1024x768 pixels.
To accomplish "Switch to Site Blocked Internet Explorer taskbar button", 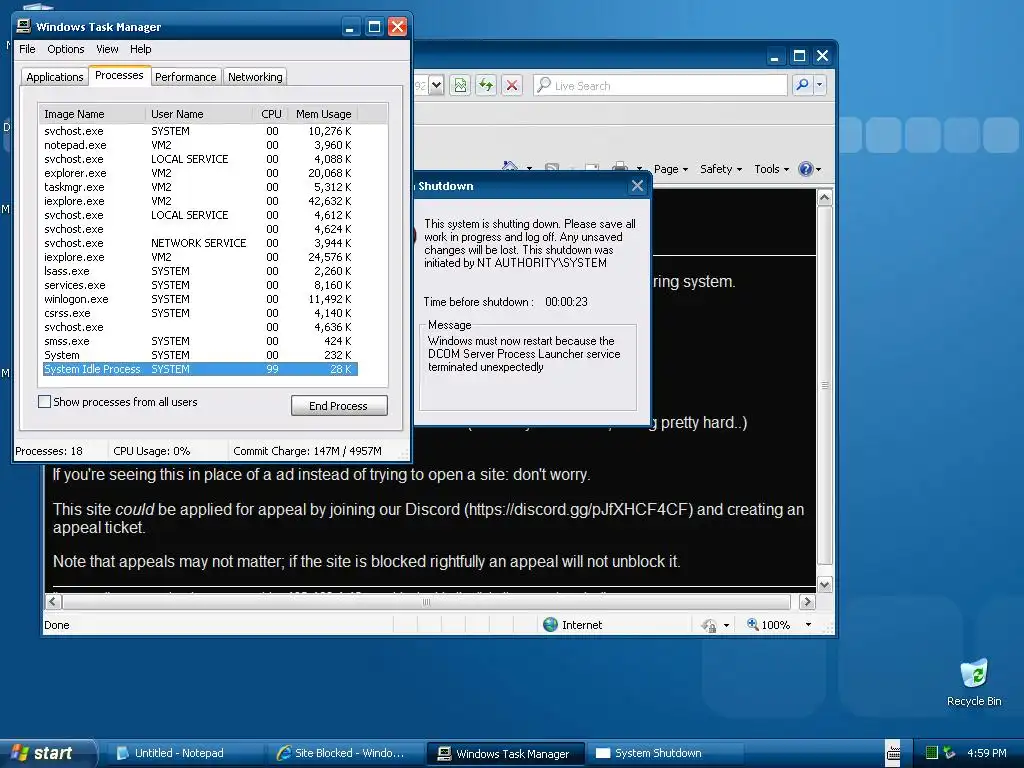I will point(345,753).
